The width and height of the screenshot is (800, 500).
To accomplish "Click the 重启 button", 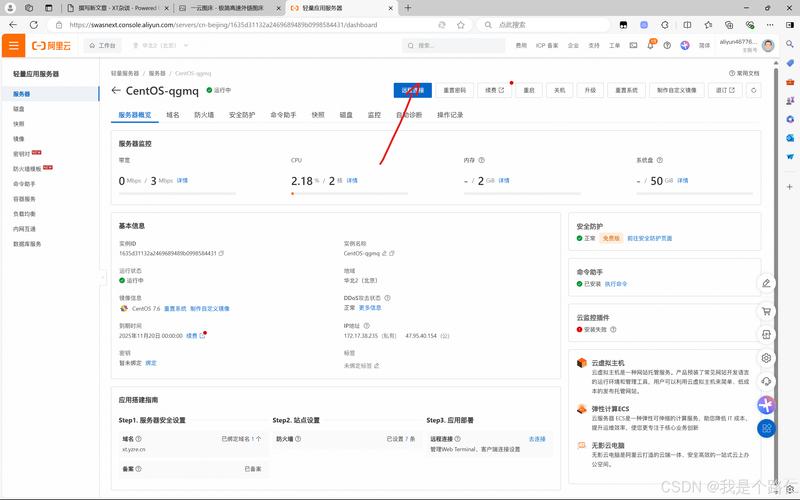I will (x=529, y=90).
